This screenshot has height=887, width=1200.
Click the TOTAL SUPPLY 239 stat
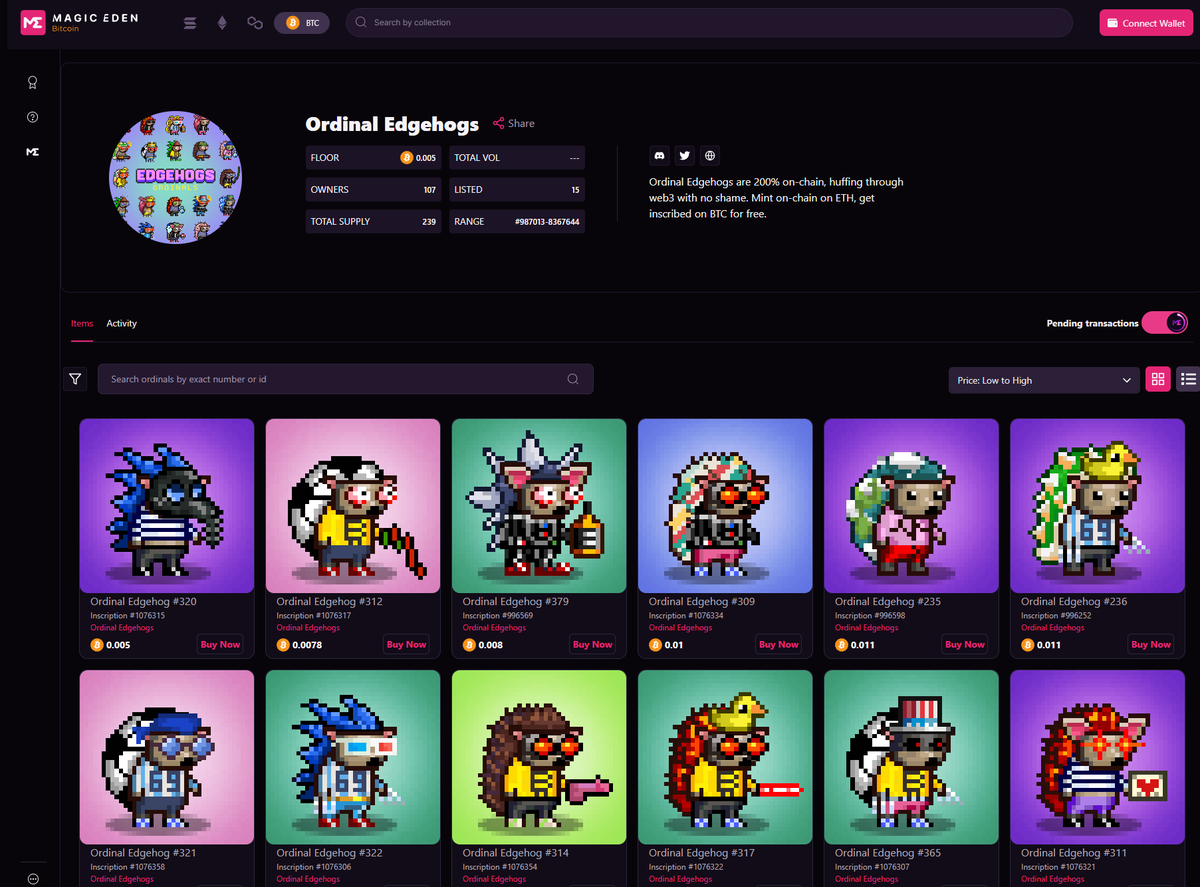tap(373, 221)
